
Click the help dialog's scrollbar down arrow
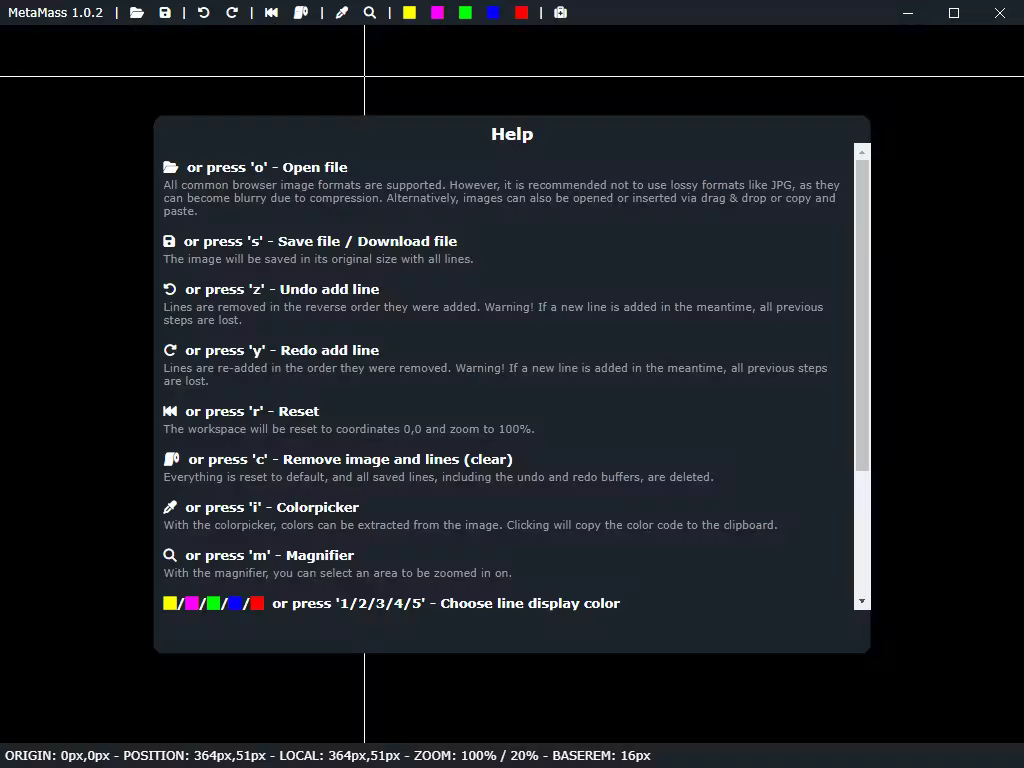(x=861, y=600)
